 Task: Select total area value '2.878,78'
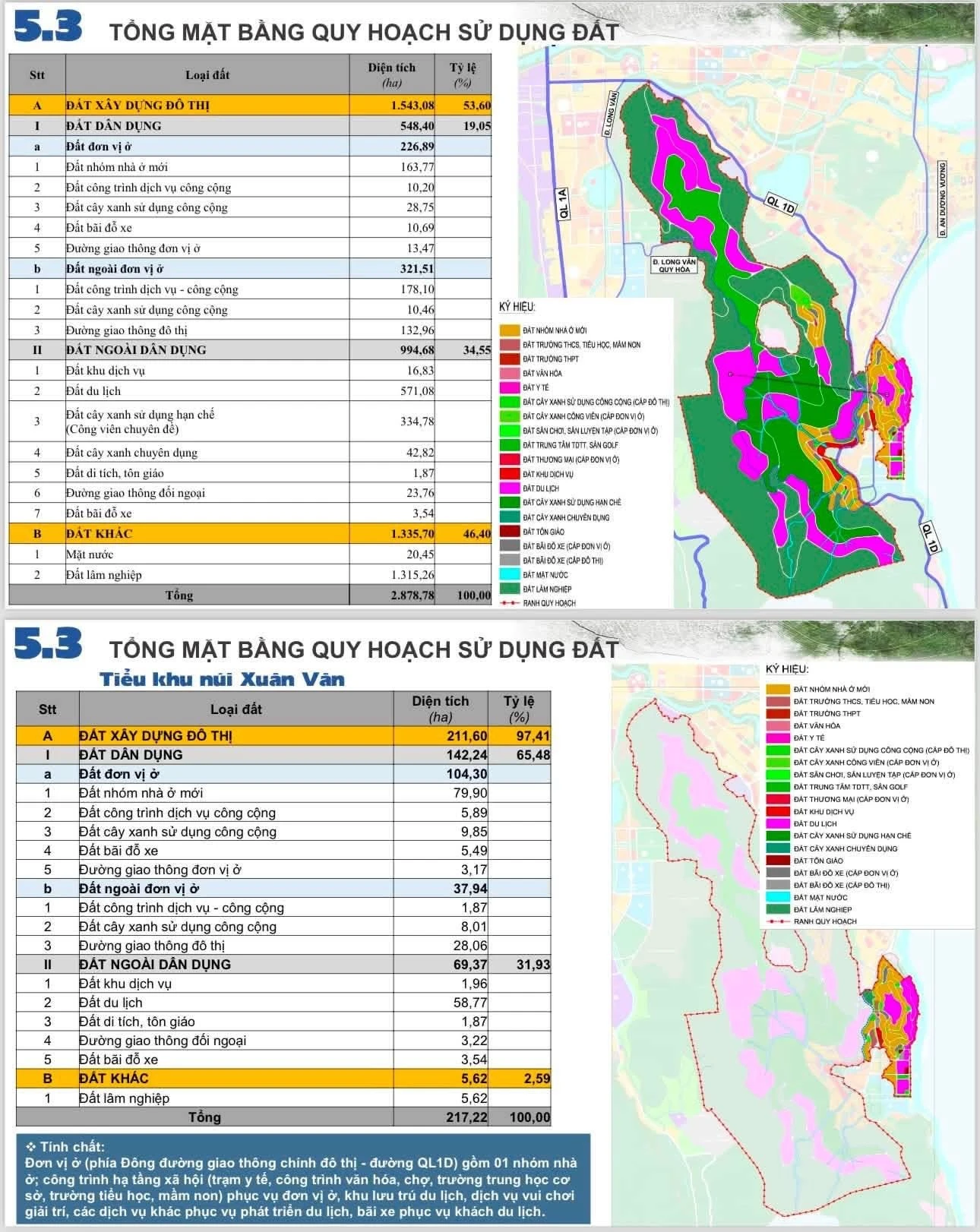(x=413, y=595)
